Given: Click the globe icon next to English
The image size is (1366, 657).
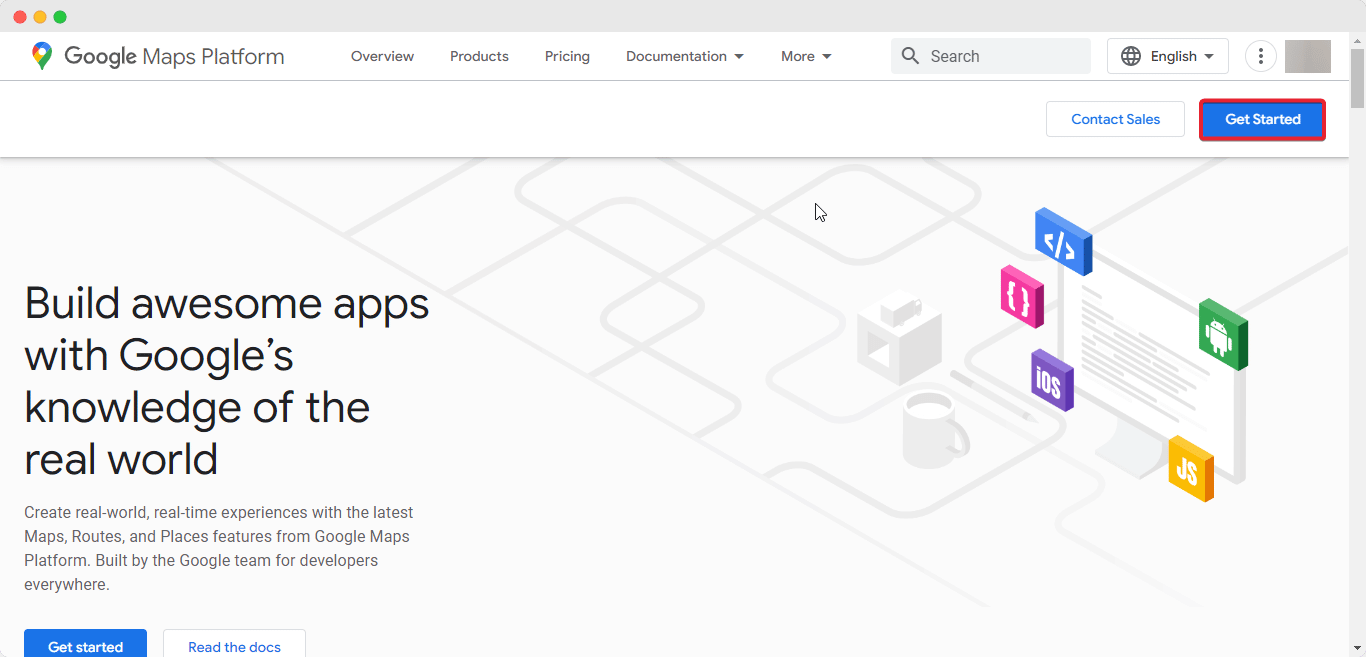Looking at the screenshot, I should (x=1133, y=56).
